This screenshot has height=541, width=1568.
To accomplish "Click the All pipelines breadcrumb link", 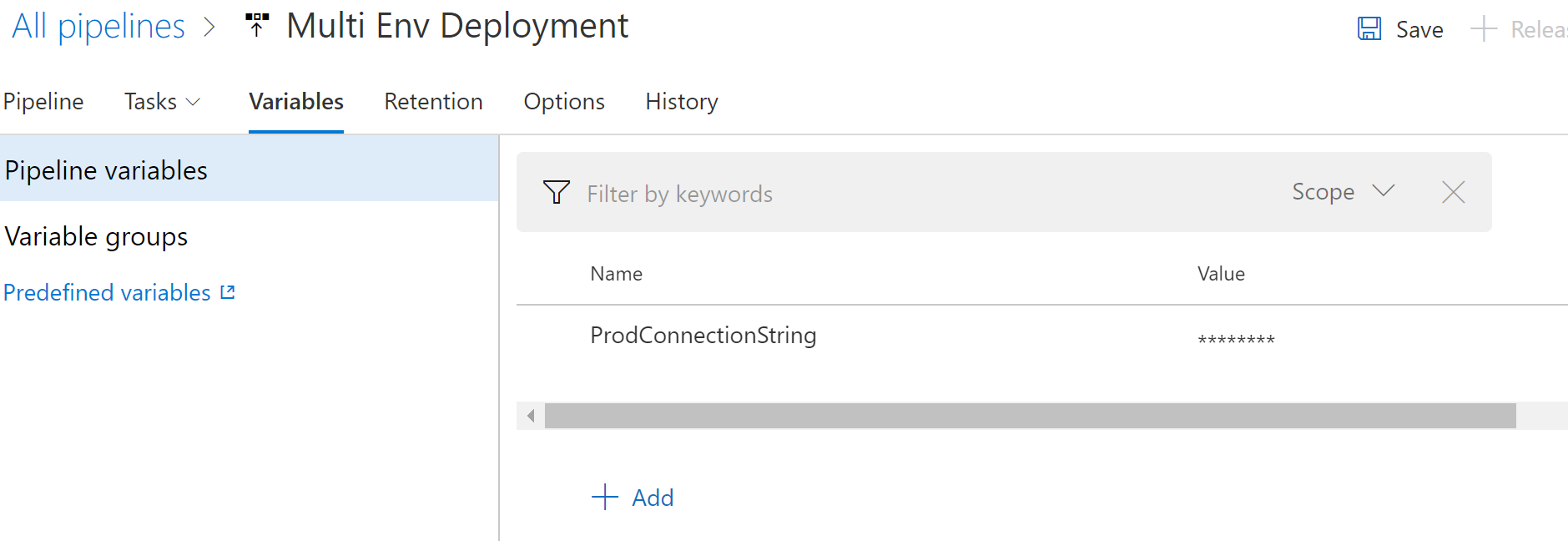I will 98,27.
